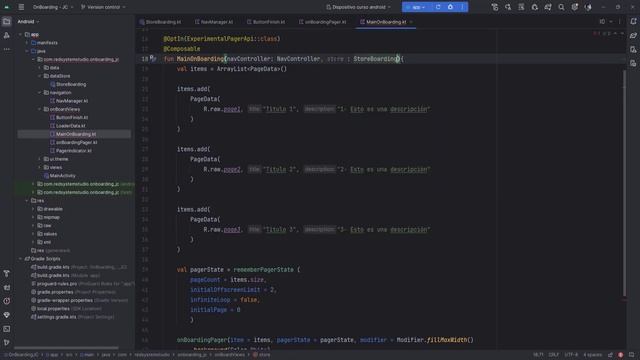The image size is (640, 360).
Task: Open more run actions (vertical dots)
Action: 462,7
